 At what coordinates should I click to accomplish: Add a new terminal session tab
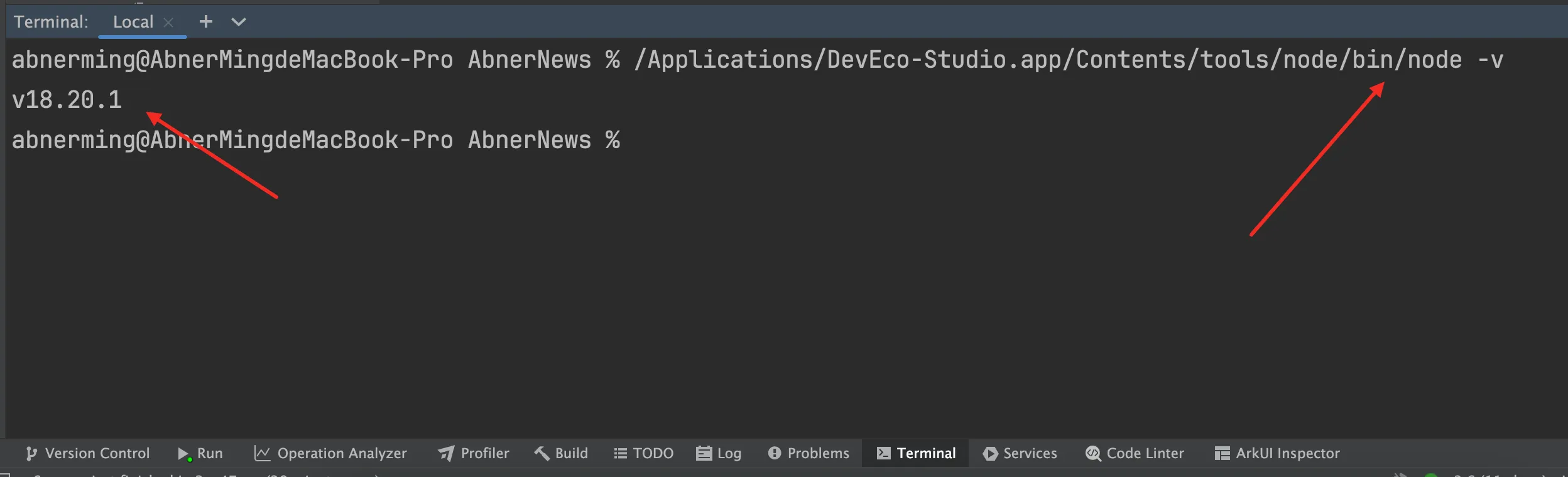tap(205, 22)
